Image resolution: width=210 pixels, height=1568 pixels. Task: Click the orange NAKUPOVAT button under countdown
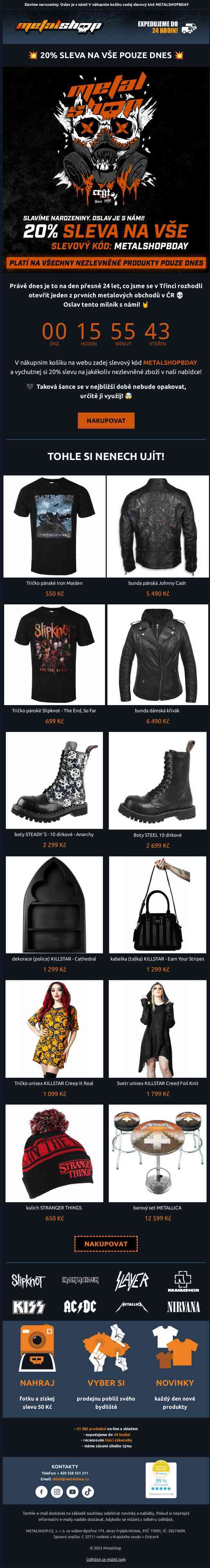[x=106, y=420]
